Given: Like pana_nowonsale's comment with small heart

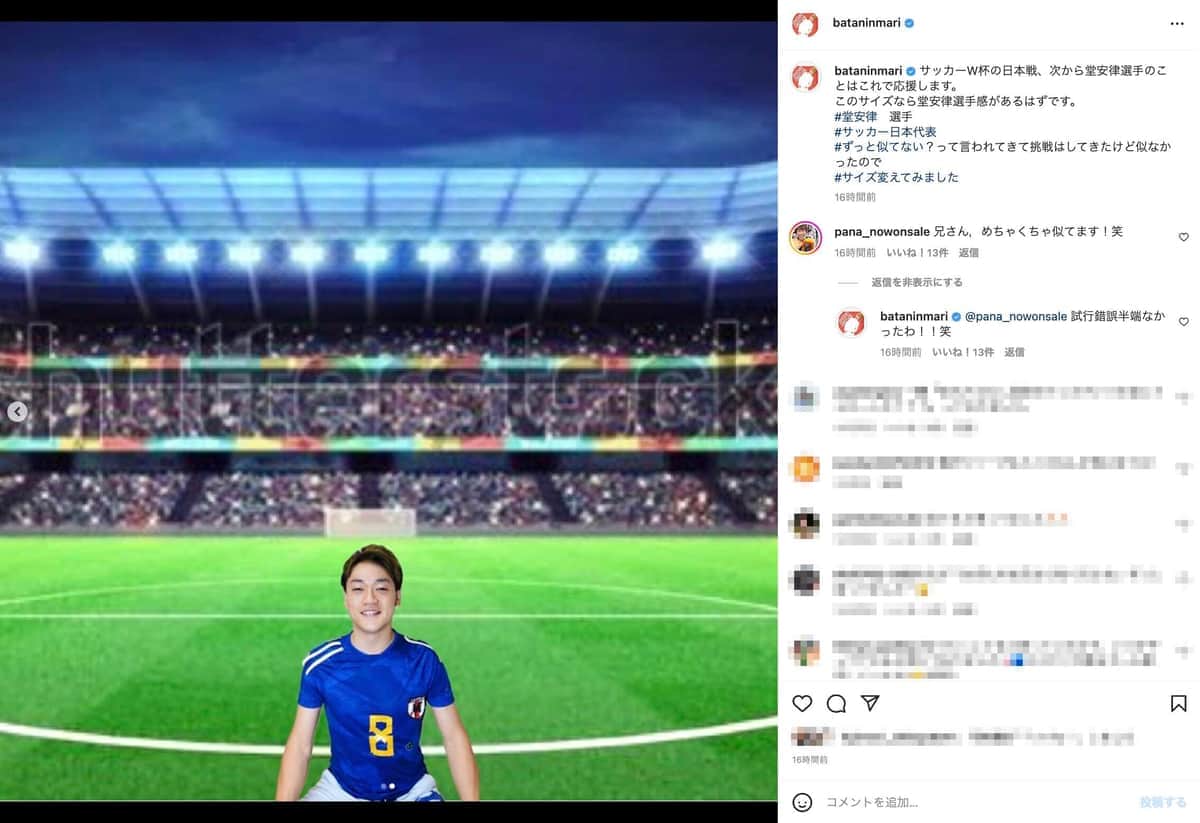Looking at the screenshot, I should click(1183, 237).
